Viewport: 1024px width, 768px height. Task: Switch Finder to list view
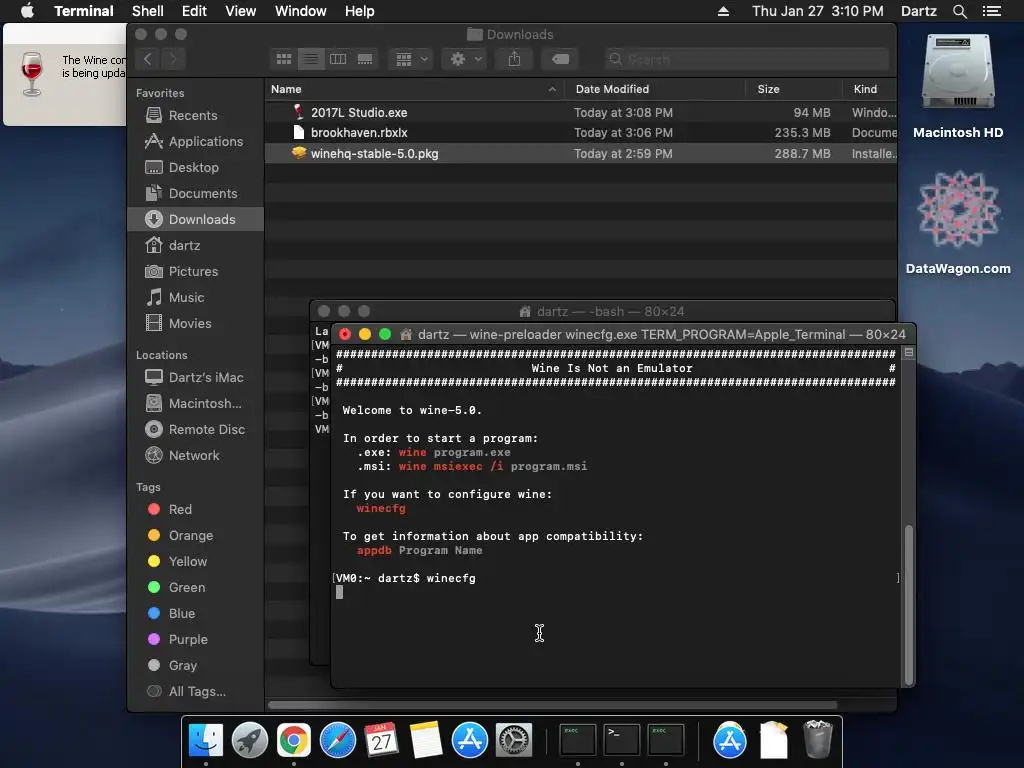coord(311,59)
